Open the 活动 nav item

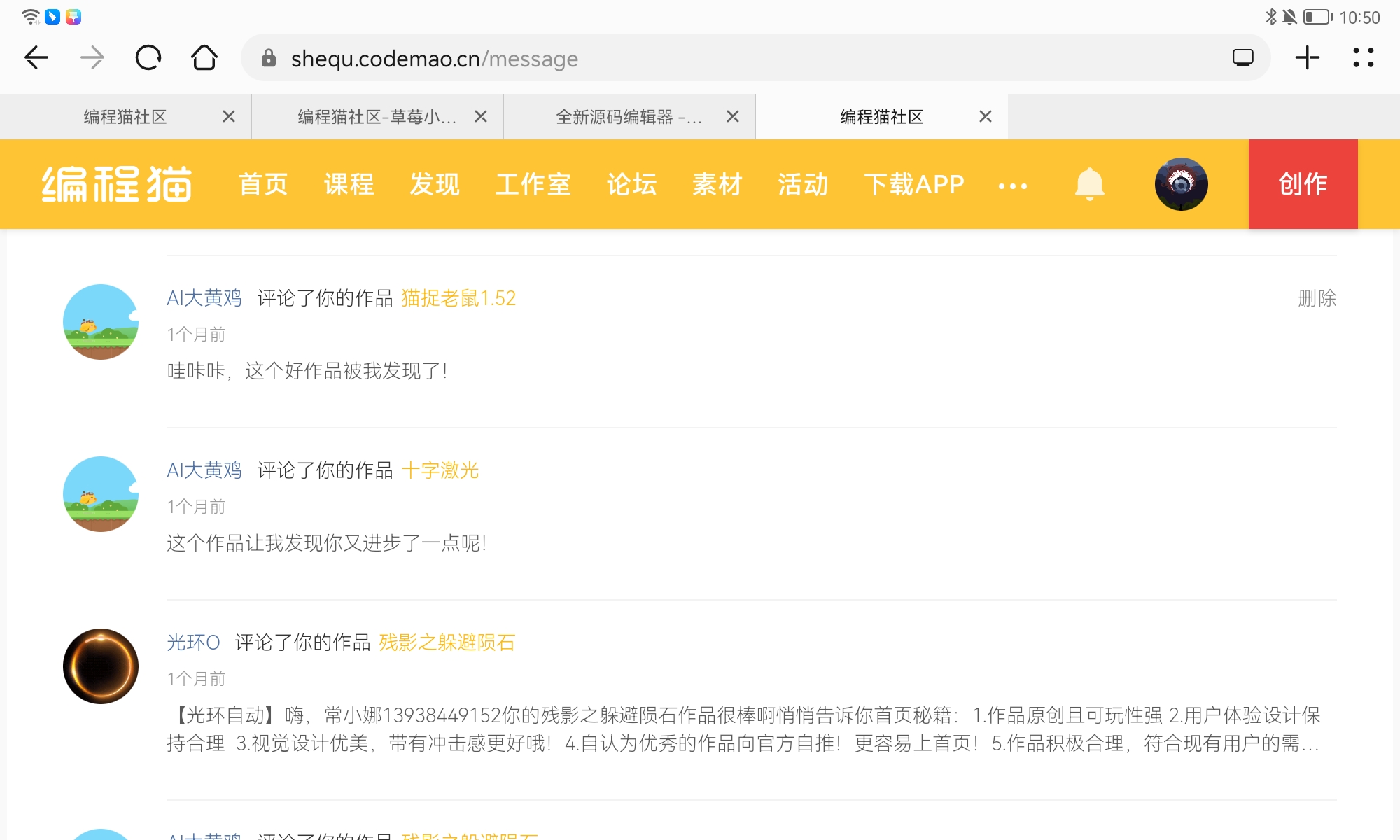click(803, 184)
